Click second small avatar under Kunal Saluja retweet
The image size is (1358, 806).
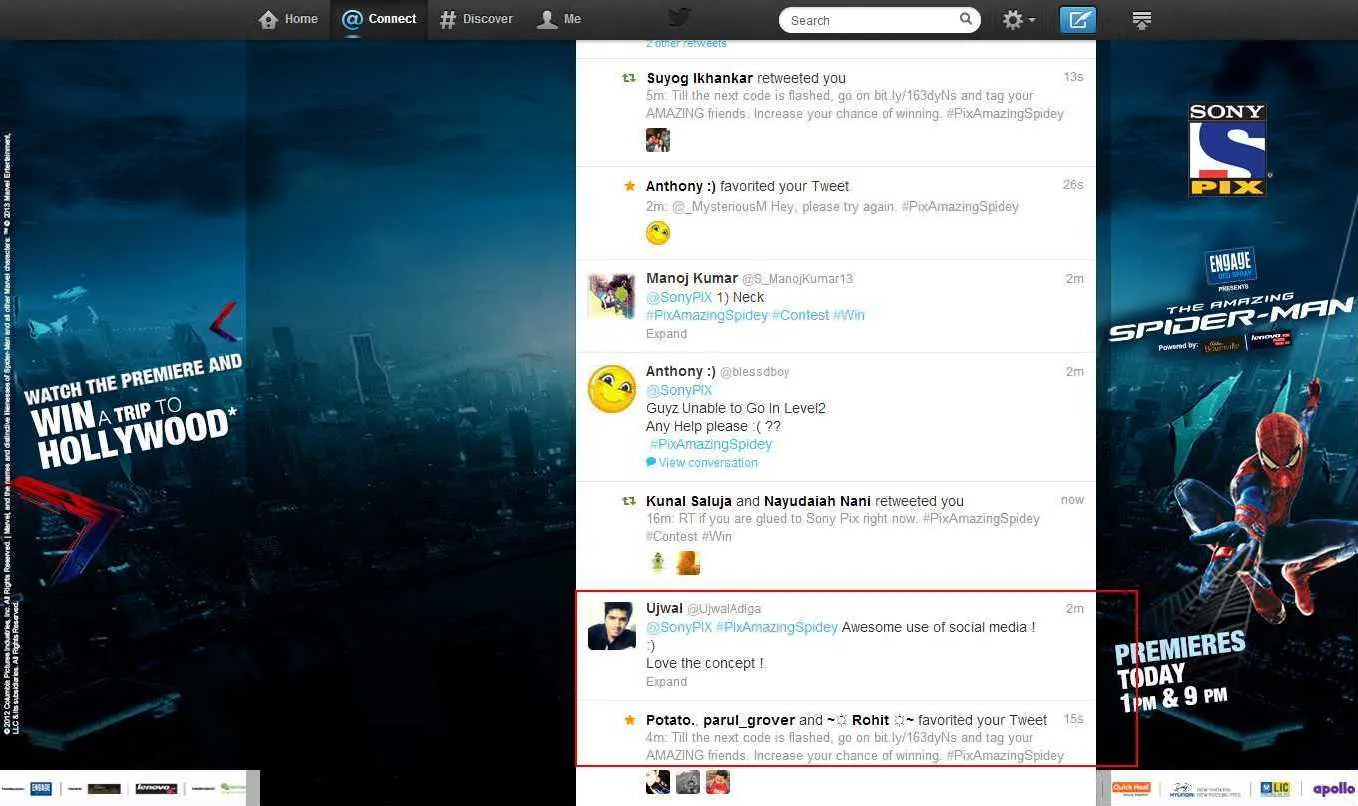688,563
